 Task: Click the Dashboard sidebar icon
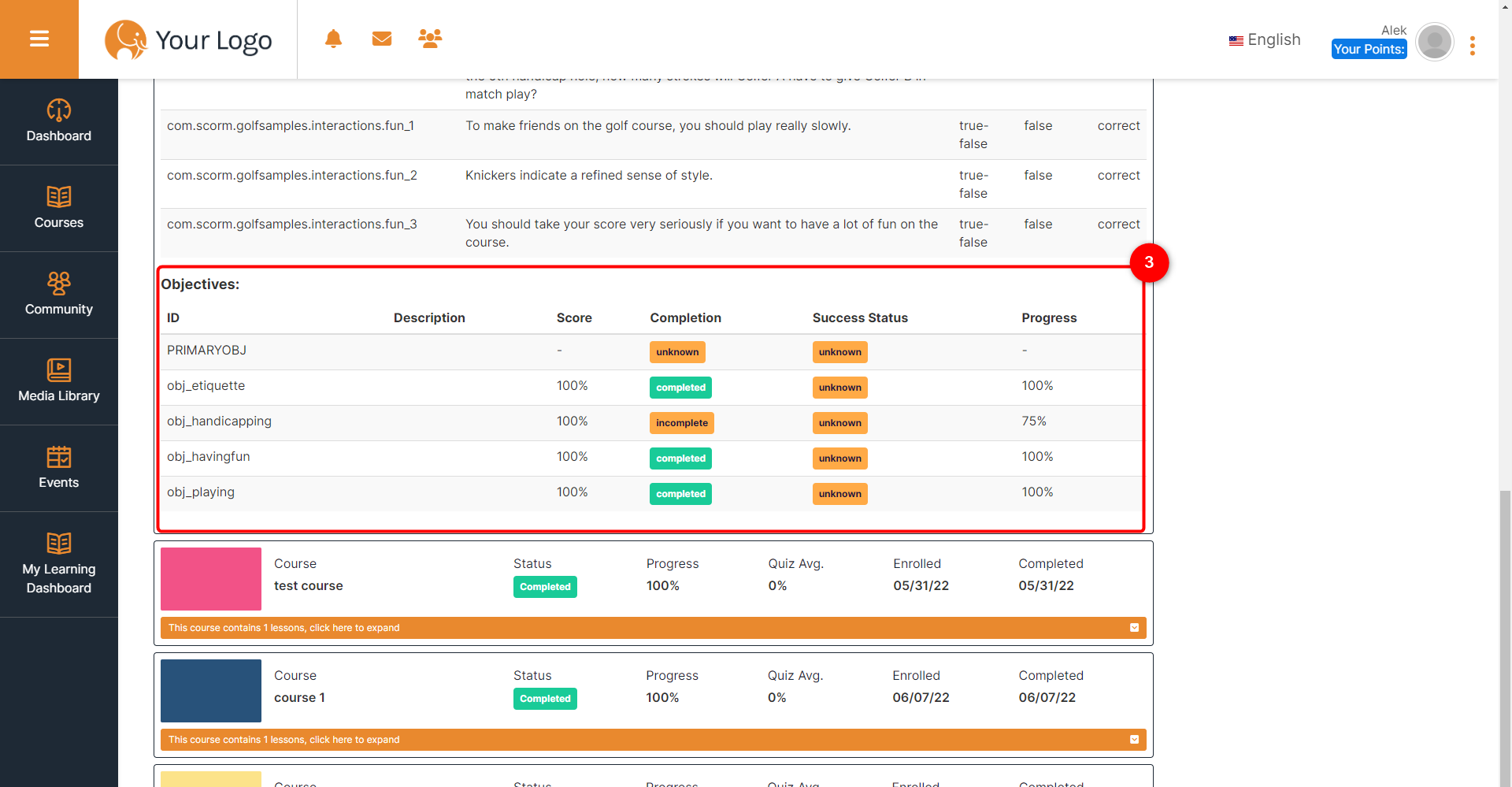click(59, 110)
